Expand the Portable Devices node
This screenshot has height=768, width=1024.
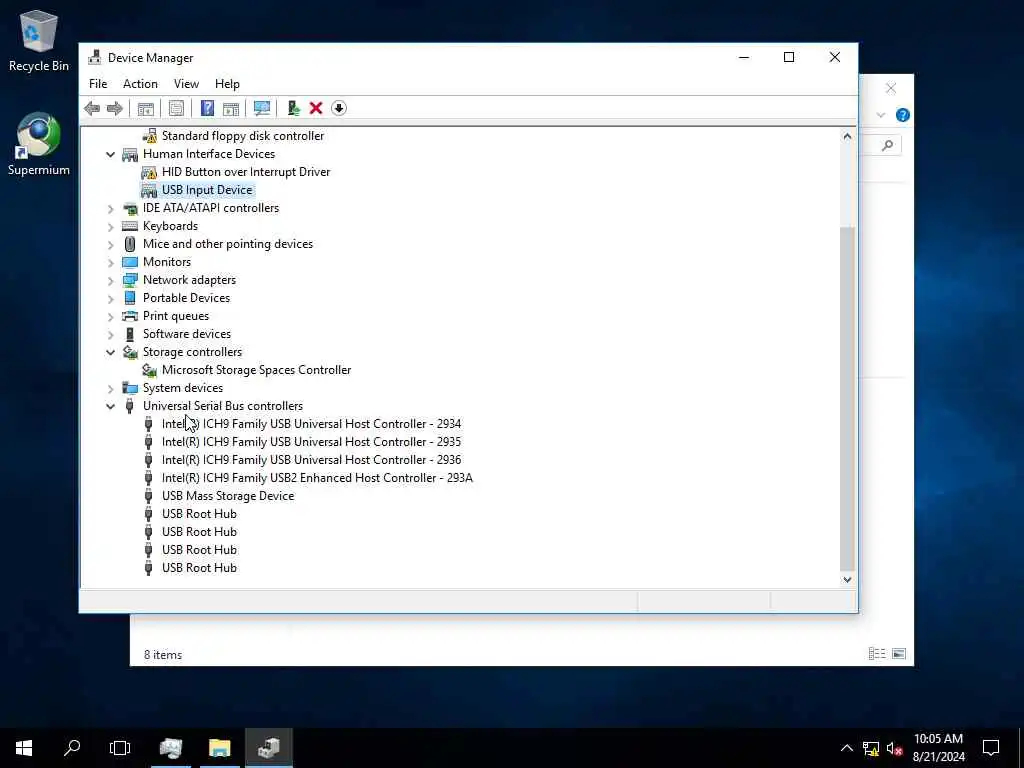tap(110, 298)
